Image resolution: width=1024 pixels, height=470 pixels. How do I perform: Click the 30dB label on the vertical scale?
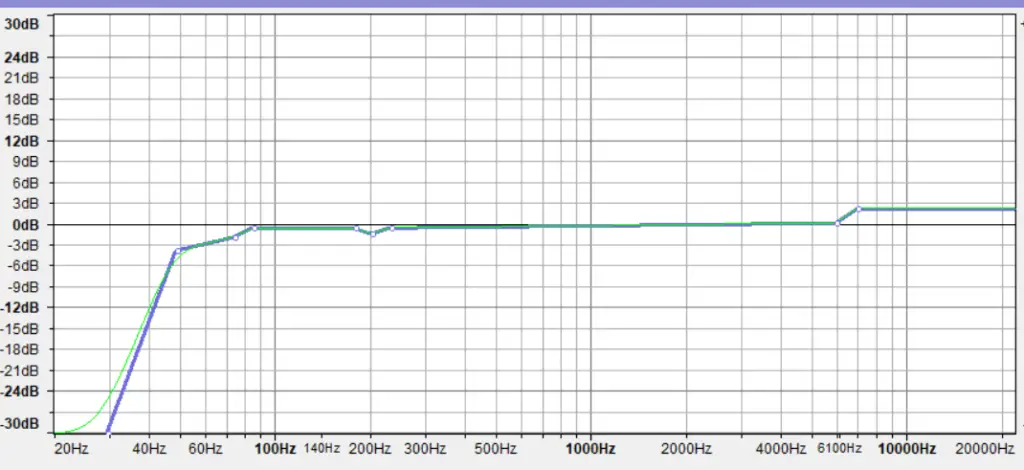tap(22, 25)
